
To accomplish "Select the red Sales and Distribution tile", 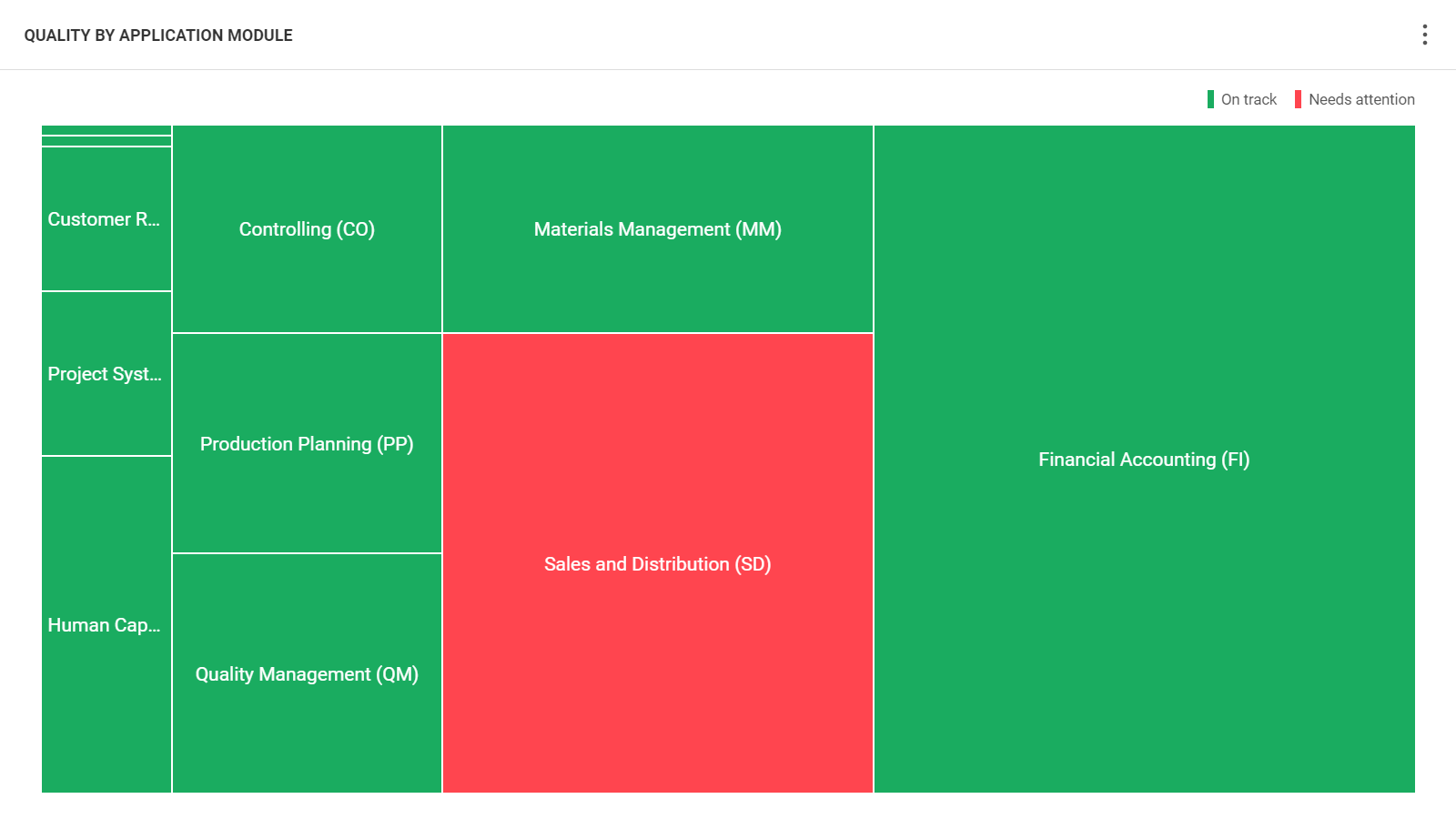I will pyautogui.click(x=657, y=455).
